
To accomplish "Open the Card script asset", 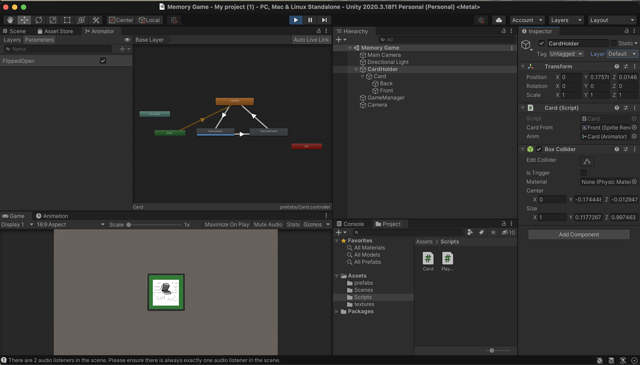I will [428, 261].
